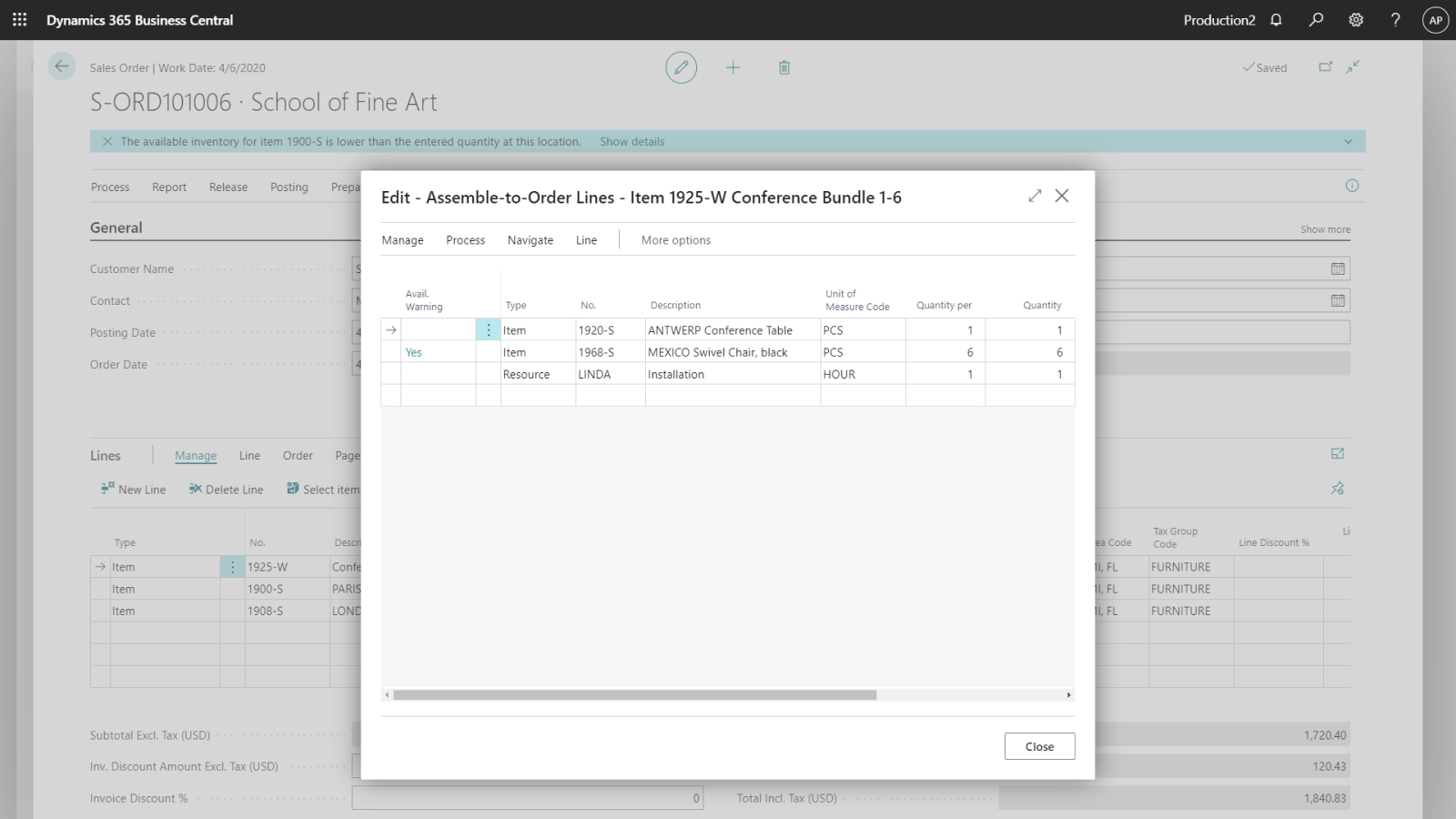Click 1968-S item number cell
1456x819 pixels.
click(x=610, y=352)
